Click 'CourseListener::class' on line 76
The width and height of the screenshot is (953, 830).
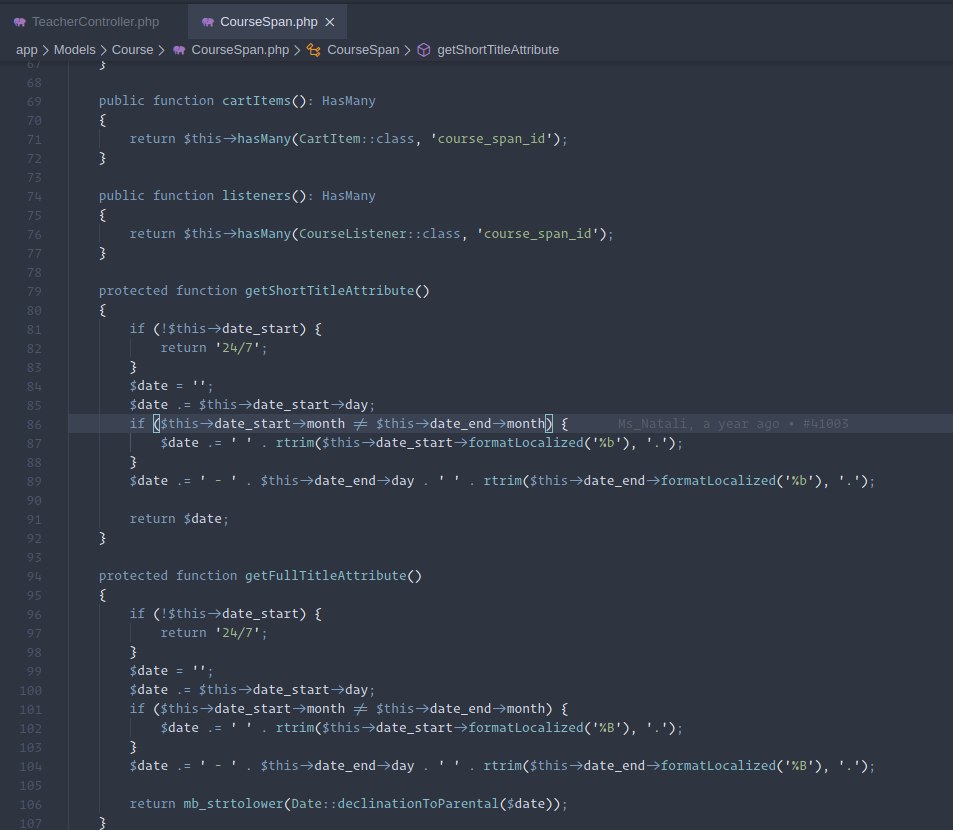[x=379, y=234]
